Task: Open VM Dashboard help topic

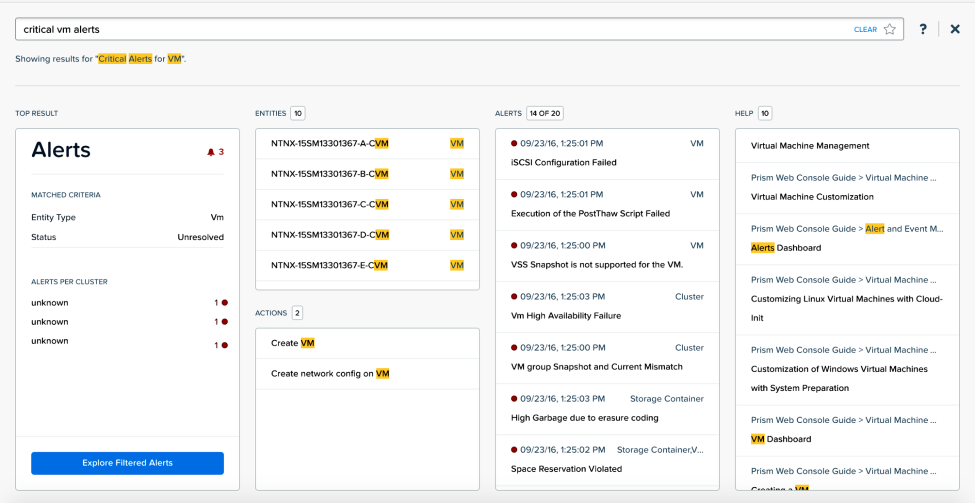Action: pos(848,430)
